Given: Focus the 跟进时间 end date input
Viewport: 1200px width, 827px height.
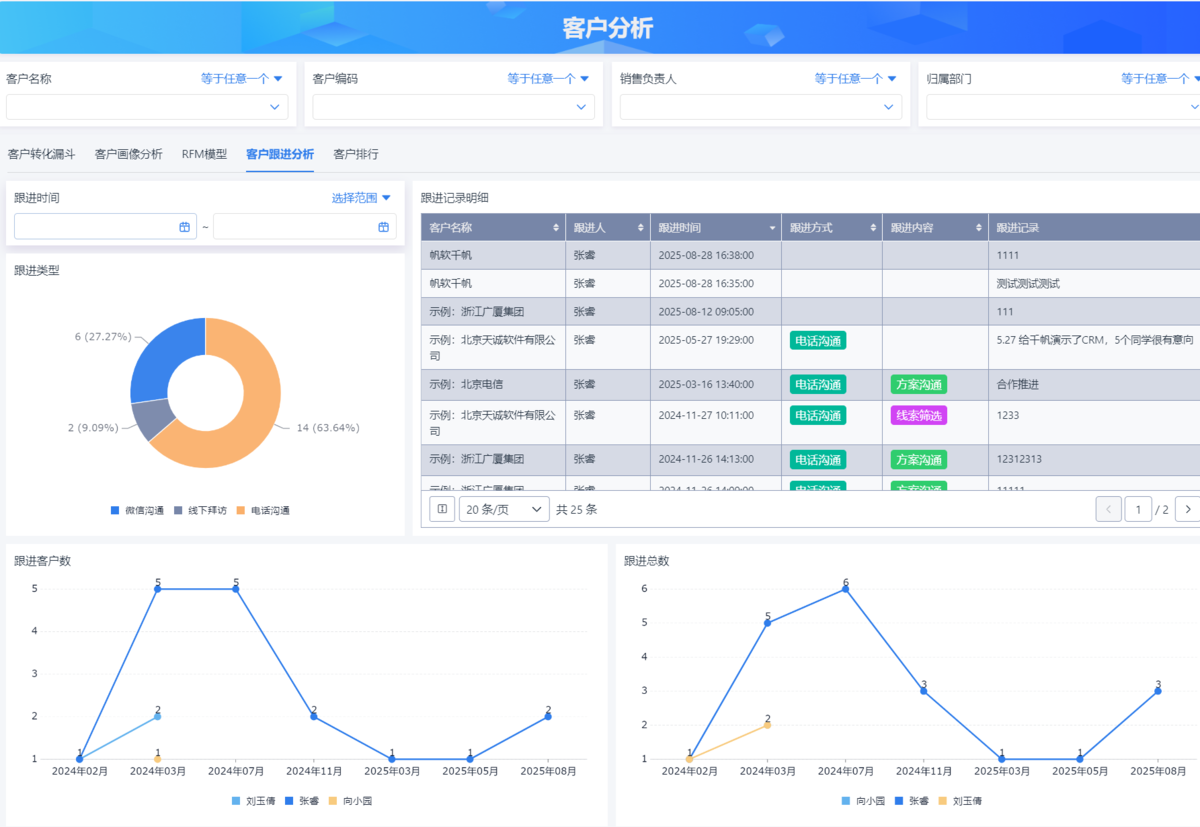Looking at the screenshot, I should (x=304, y=227).
